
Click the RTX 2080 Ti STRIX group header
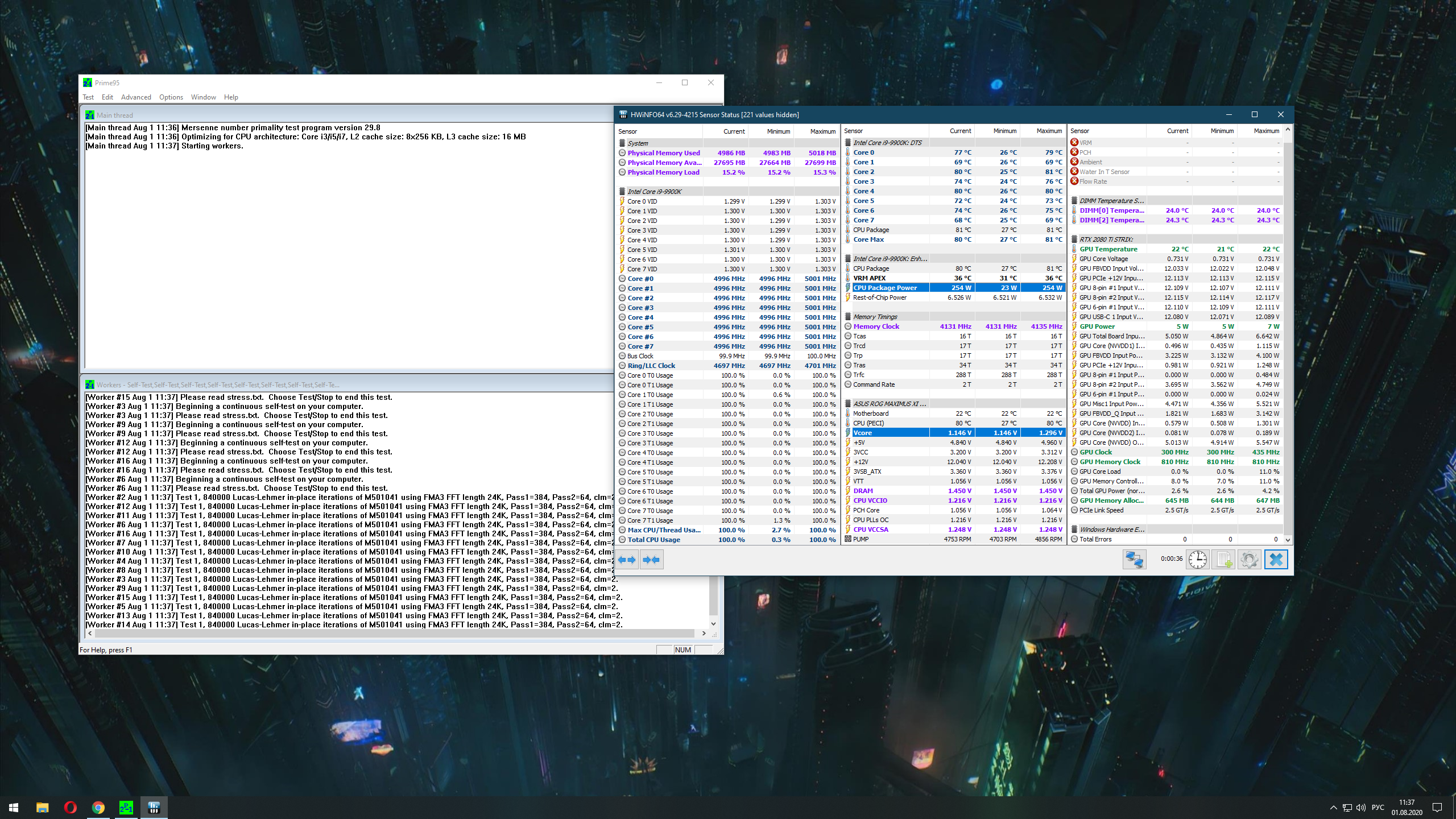1106,239
